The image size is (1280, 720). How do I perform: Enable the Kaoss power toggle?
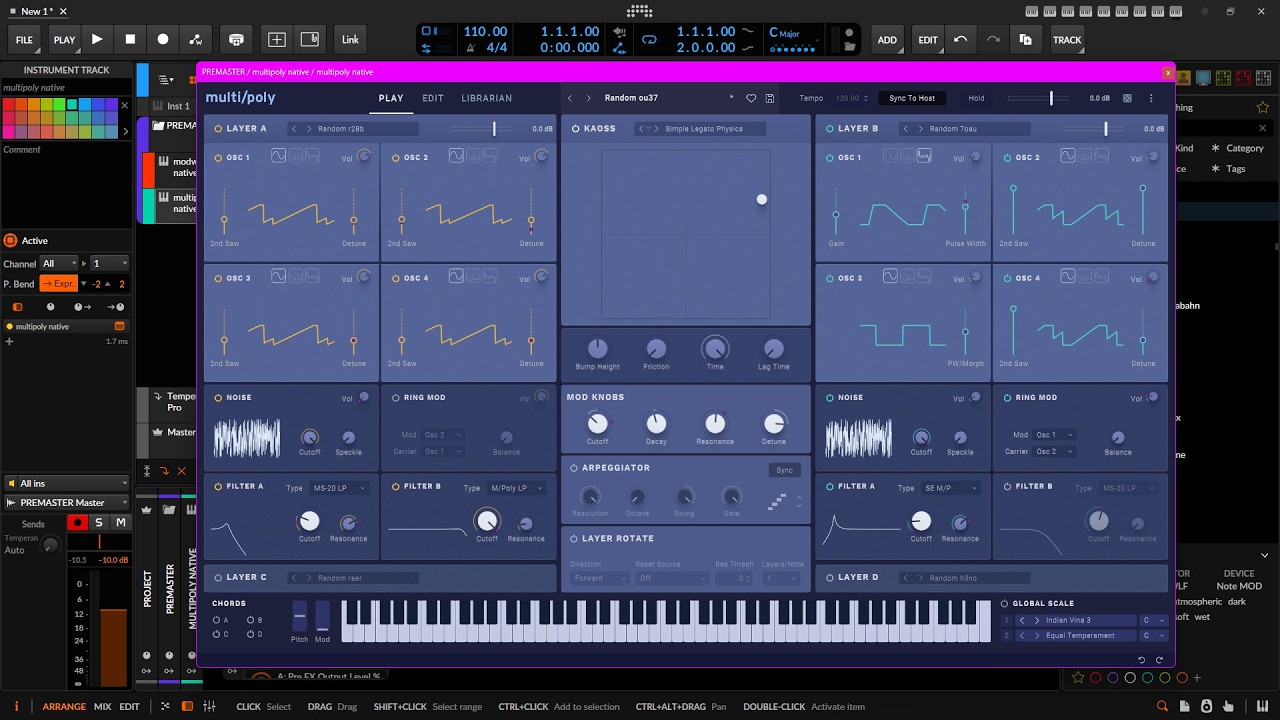coord(575,128)
